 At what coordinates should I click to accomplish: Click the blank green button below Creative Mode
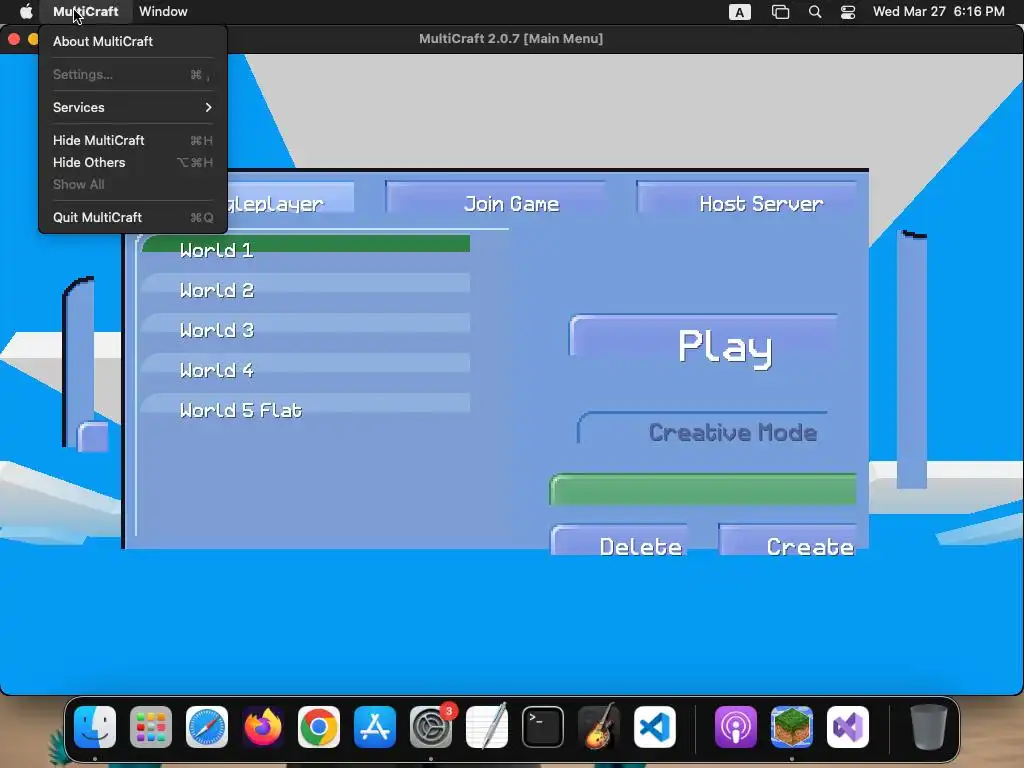click(703, 490)
